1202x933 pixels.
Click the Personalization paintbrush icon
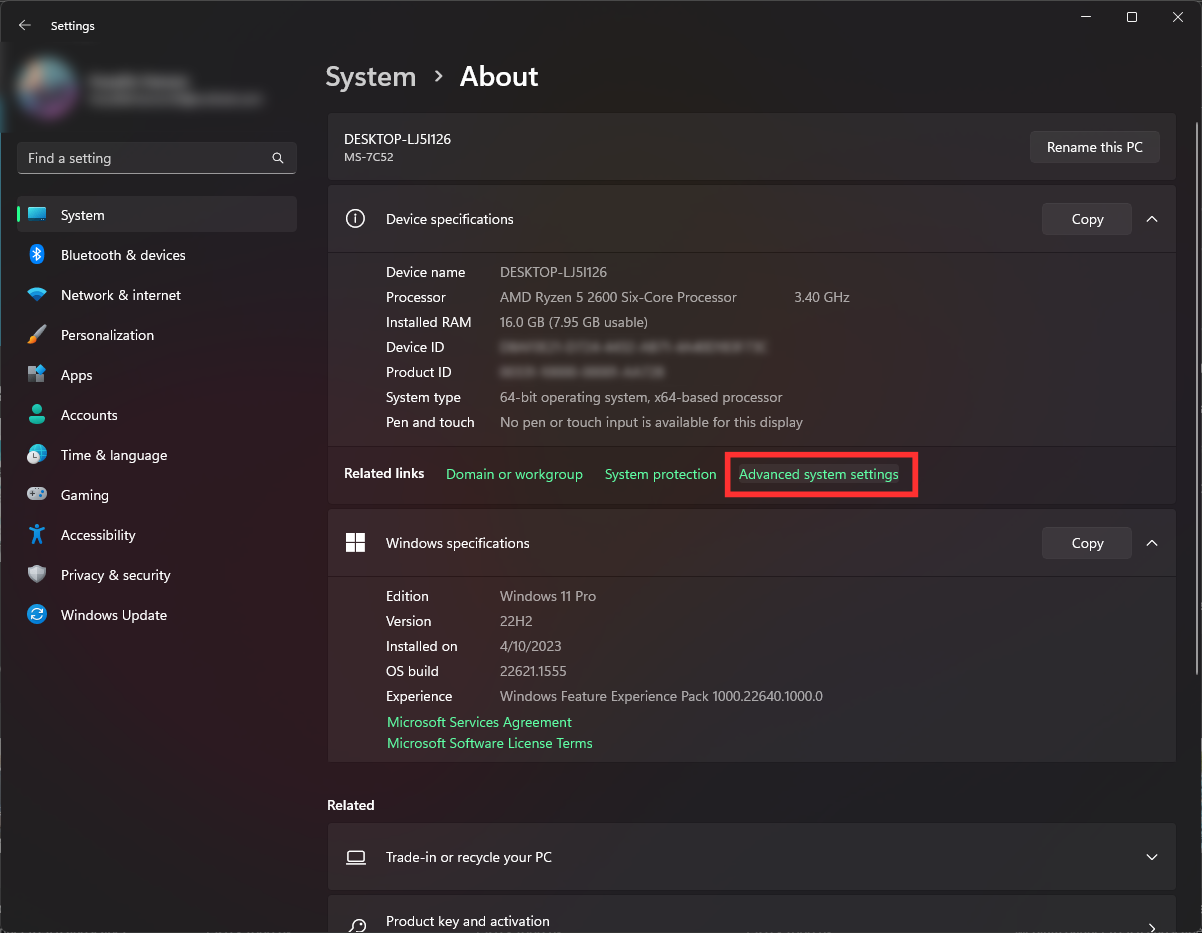coord(37,335)
